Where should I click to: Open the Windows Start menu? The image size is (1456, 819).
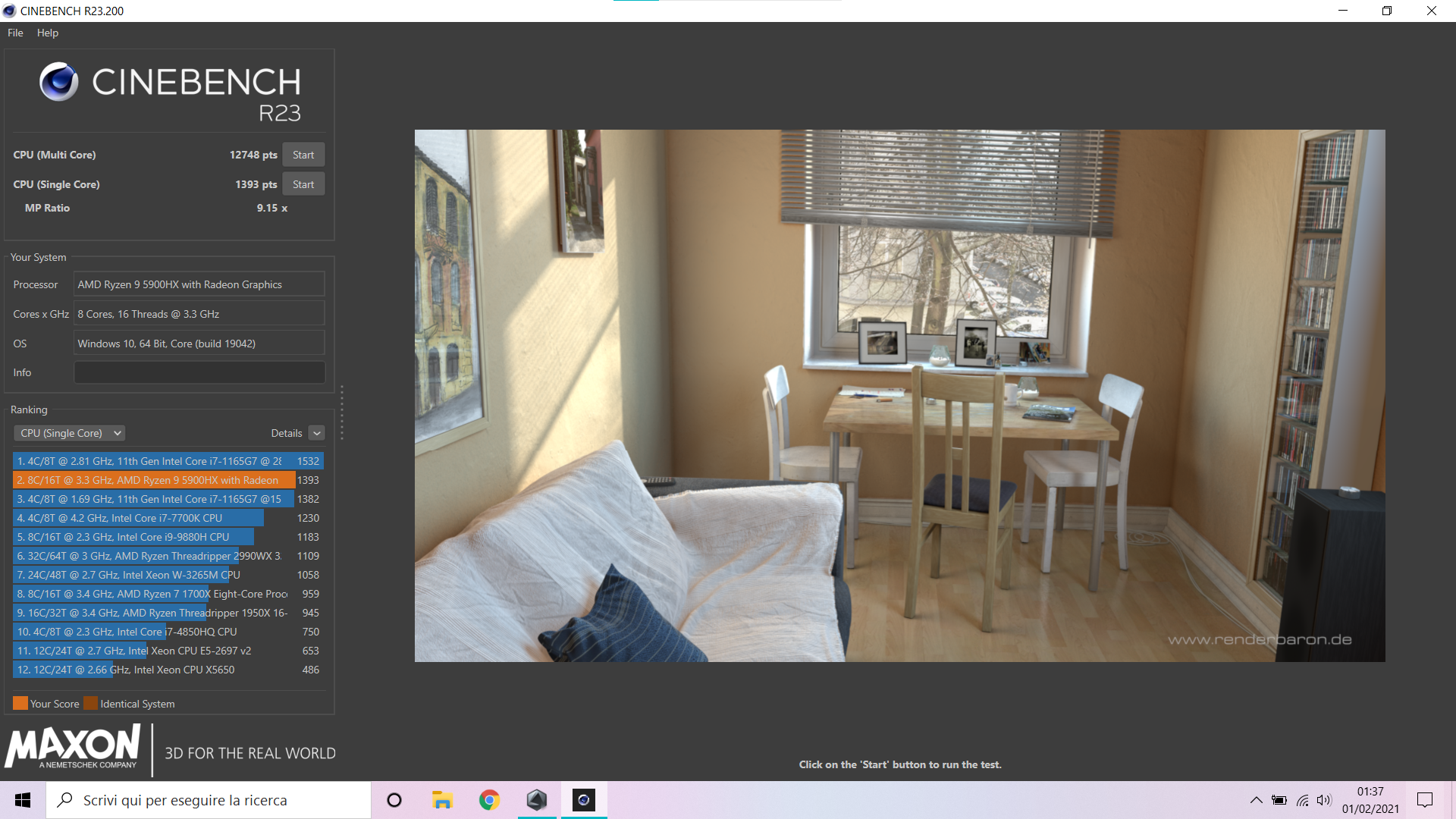[x=23, y=800]
